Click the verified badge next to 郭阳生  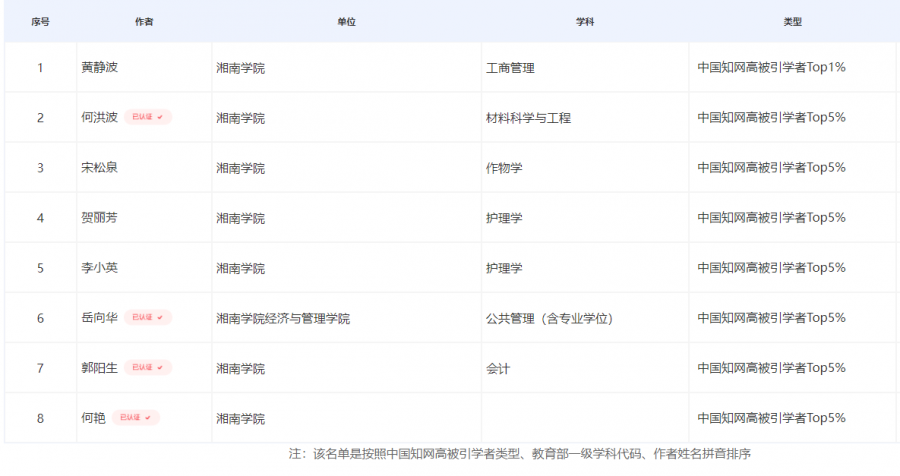(x=148, y=368)
